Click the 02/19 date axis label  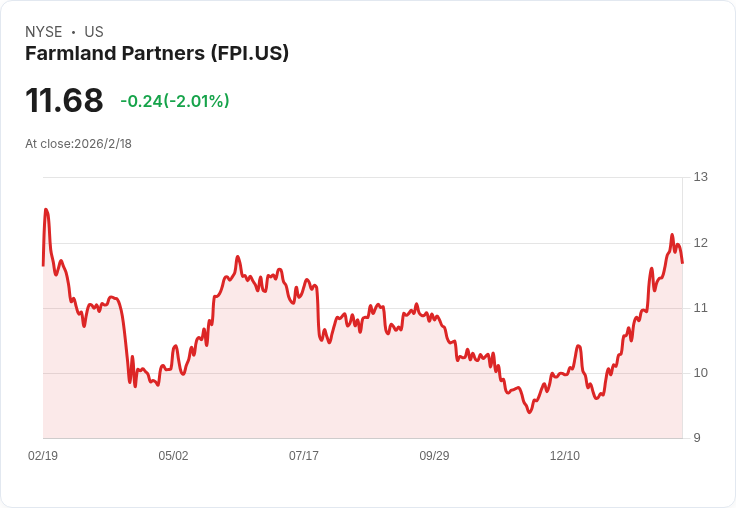click(43, 455)
